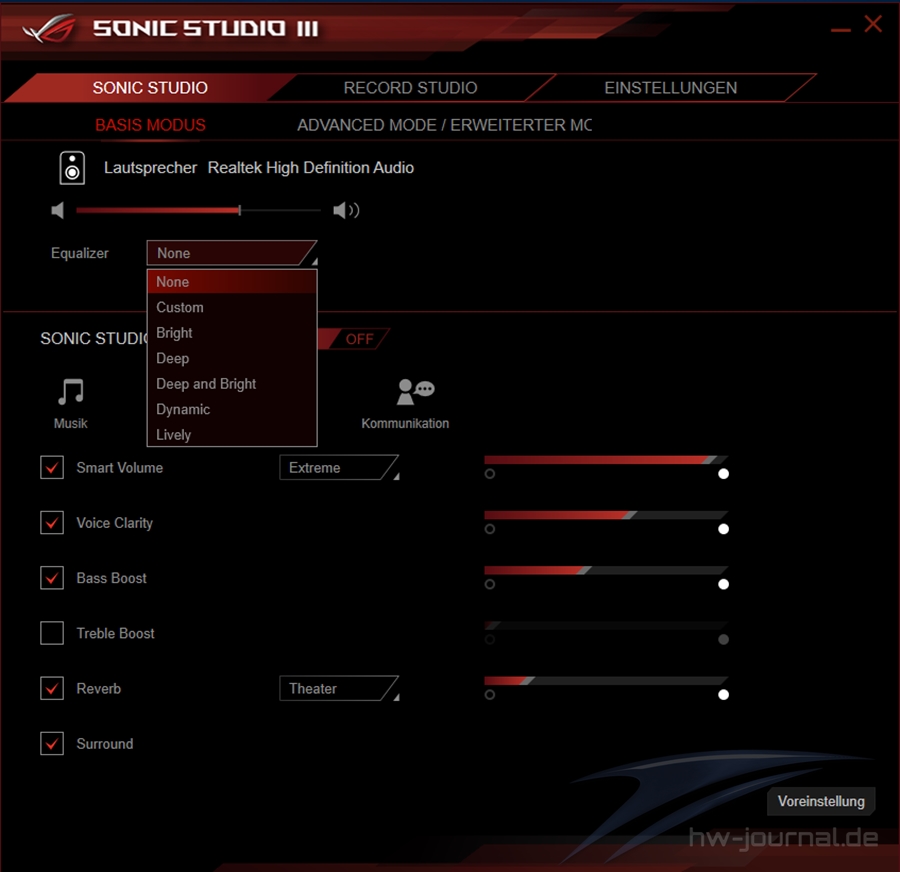Click the master volume slider track

tap(198, 211)
